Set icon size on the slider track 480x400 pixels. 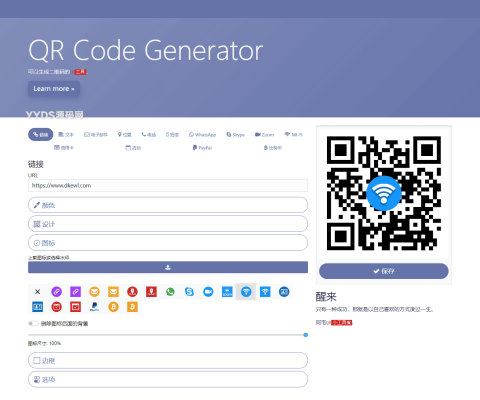[x=168, y=335]
